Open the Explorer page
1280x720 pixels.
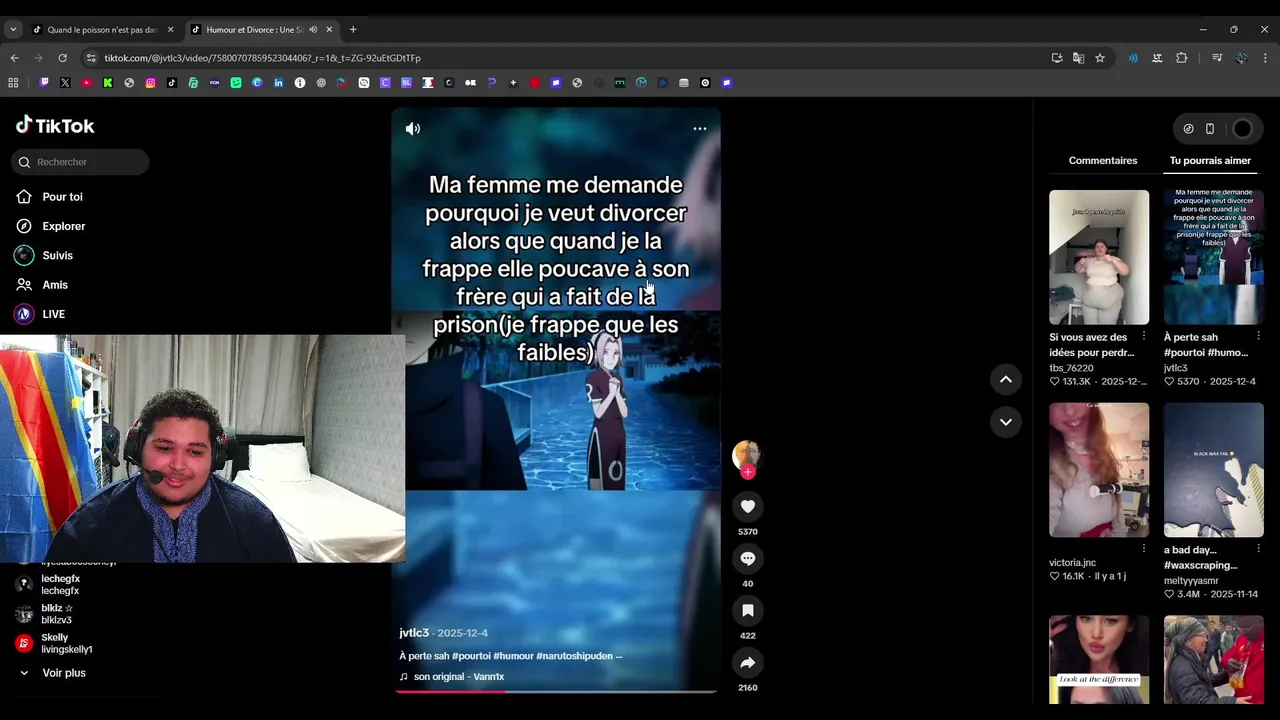pyautogui.click(x=63, y=226)
